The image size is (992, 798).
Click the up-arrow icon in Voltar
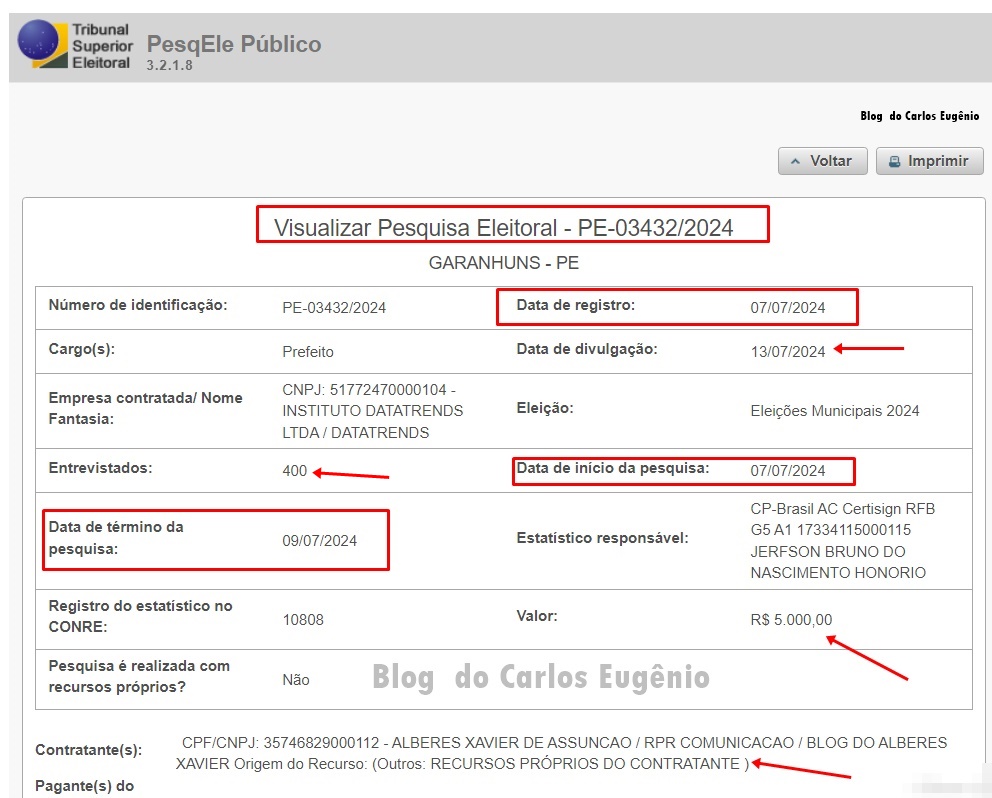[x=795, y=161]
